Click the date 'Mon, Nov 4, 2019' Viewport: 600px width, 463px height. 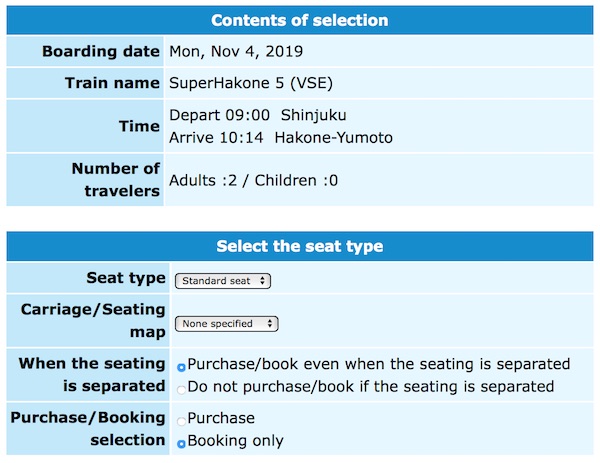click(x=236, y=51)
